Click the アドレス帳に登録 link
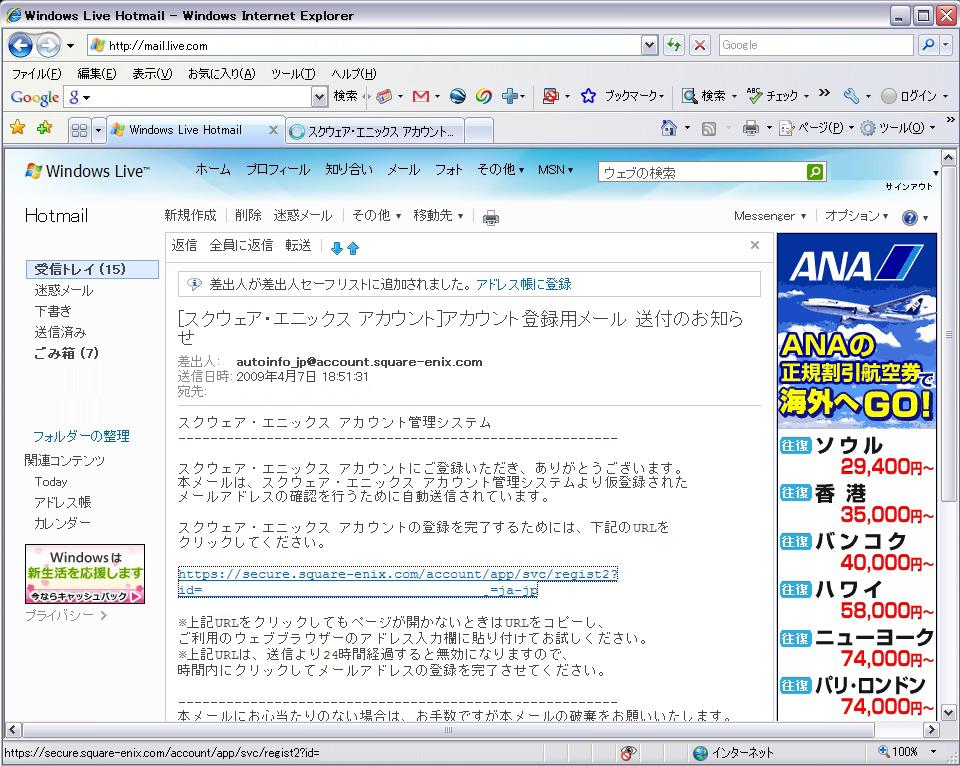 523,284
